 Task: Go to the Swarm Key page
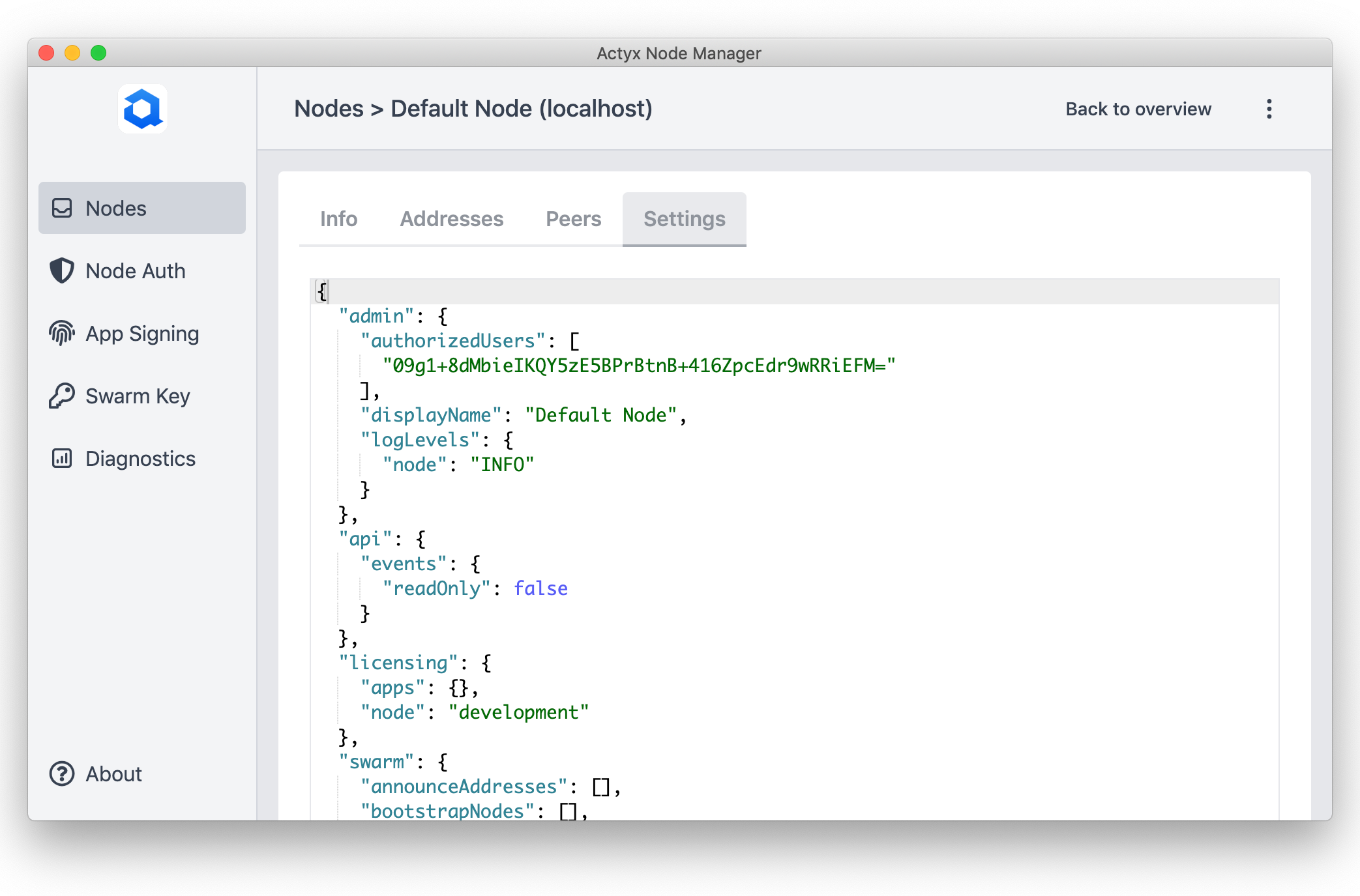138,396
